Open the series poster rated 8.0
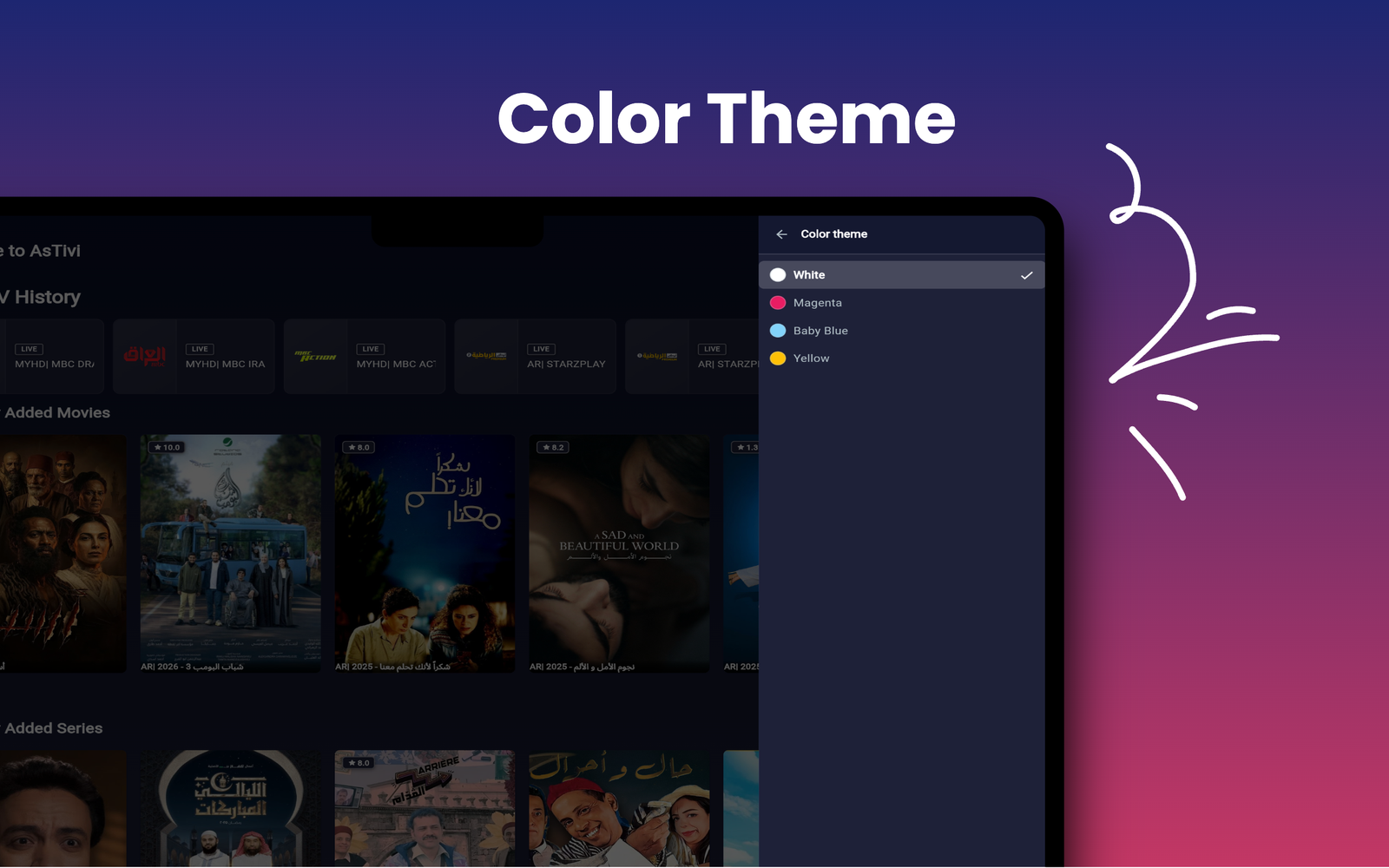Viewport: 1389px width, 868px height. (x=425, y=808)
